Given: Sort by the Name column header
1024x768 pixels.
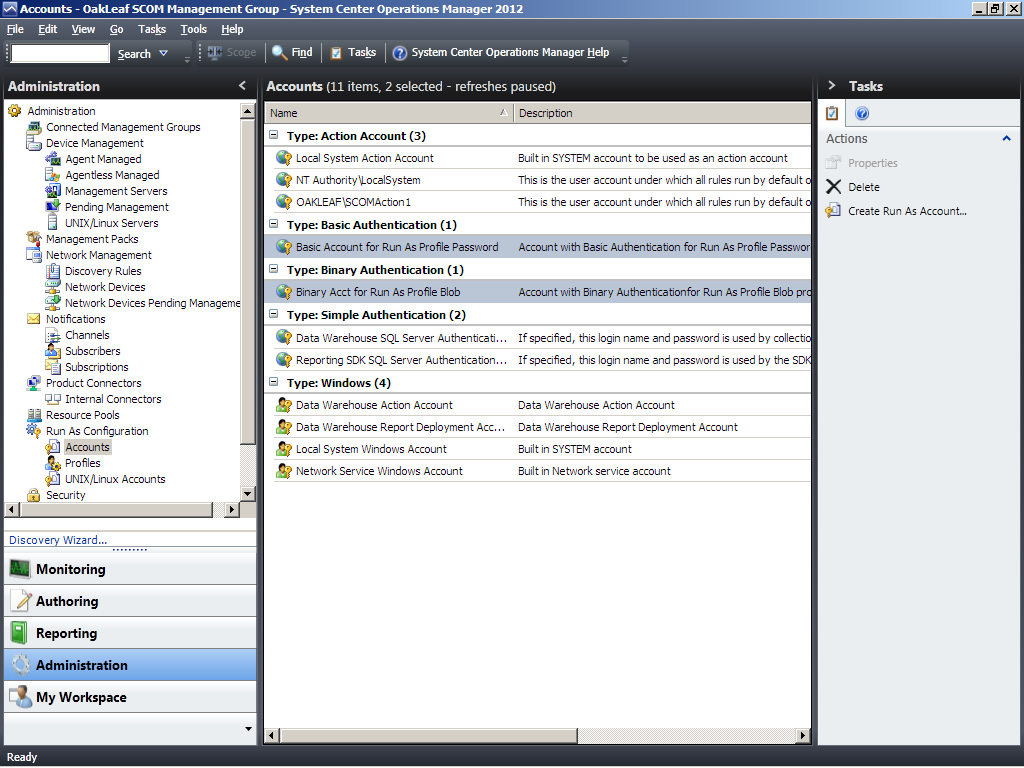Looking at the screenshot, I should pos(389,113).
